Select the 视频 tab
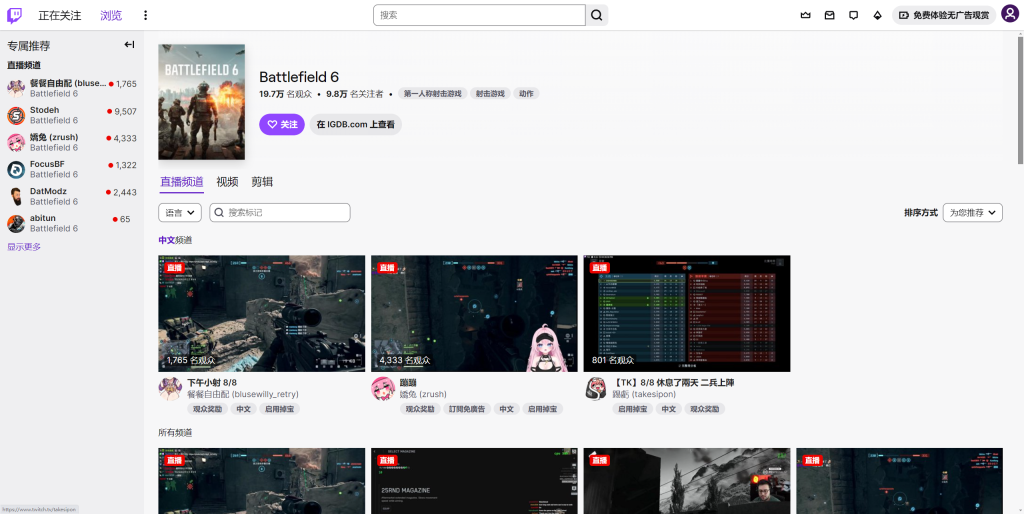The image size is (1024, 514). point(227,182)
